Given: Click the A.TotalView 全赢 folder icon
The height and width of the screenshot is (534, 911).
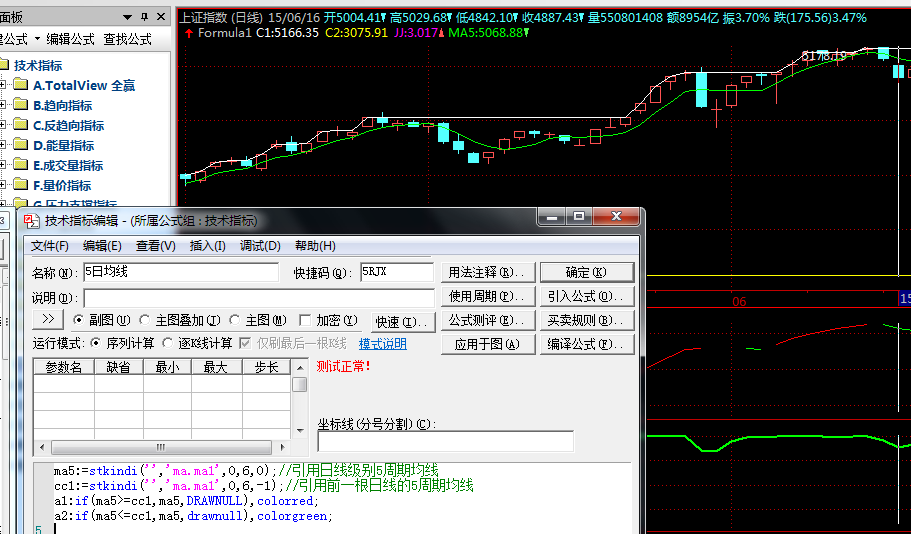Looking at the screenshot, I should [x=20, y=86].
